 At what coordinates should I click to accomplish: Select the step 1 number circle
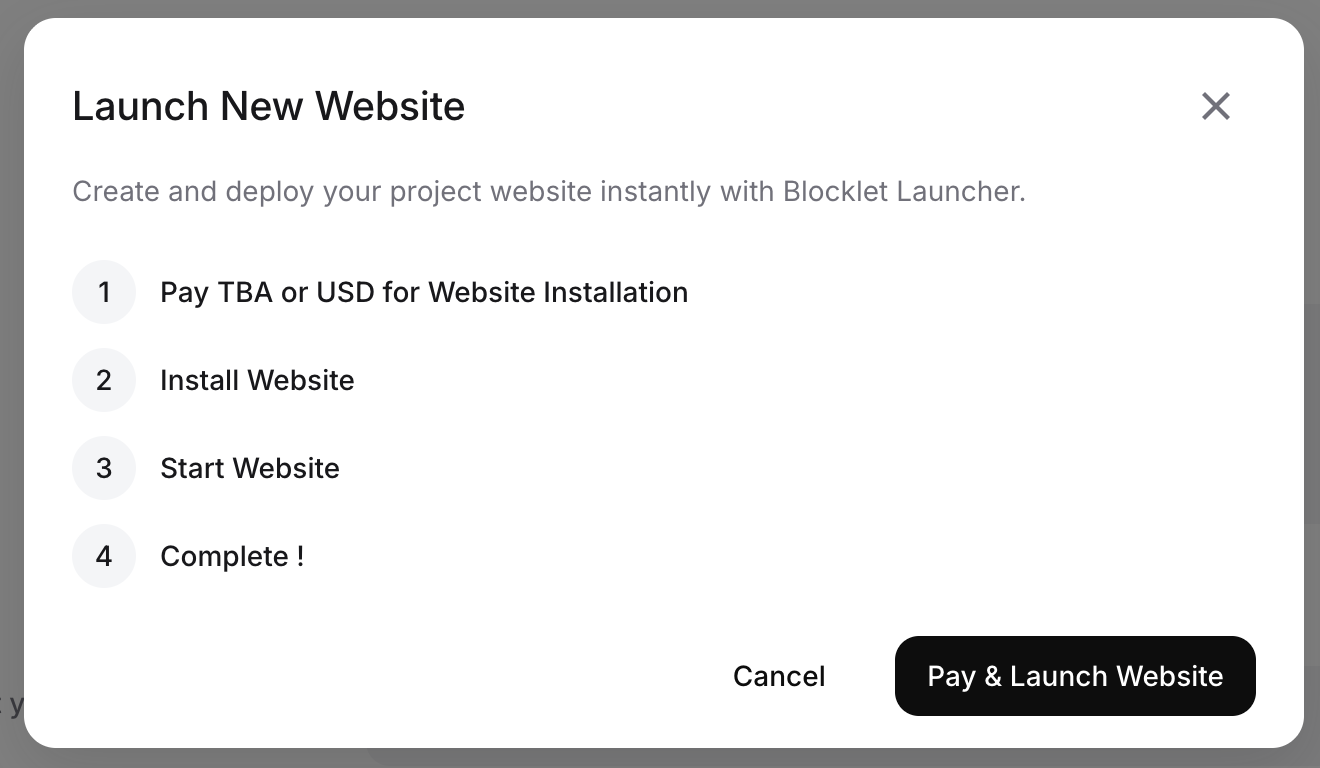pyautogui.click(x=104, y=292)
